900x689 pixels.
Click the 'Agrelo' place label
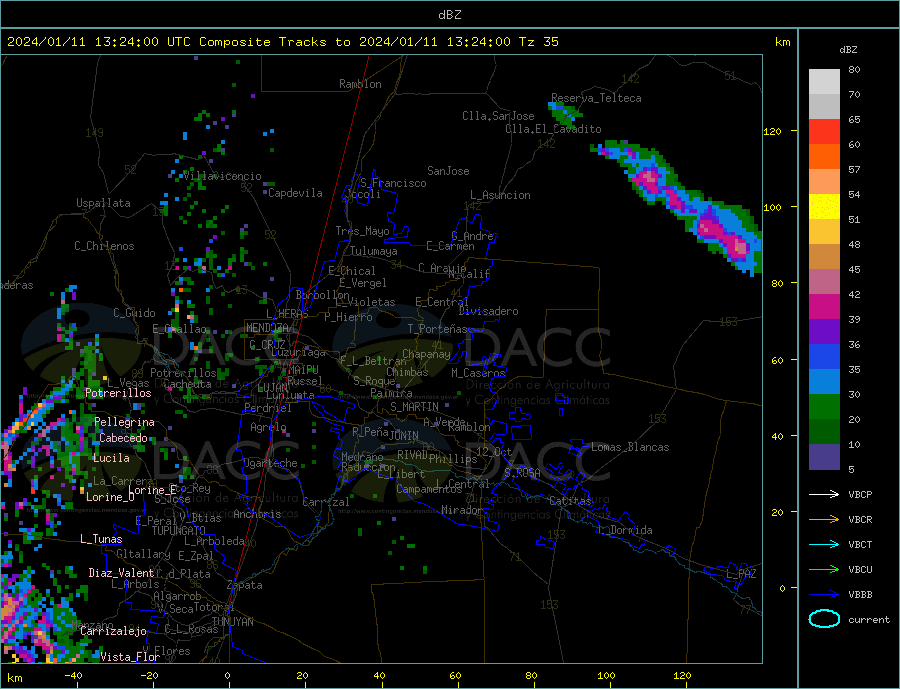tap(268, 427)
